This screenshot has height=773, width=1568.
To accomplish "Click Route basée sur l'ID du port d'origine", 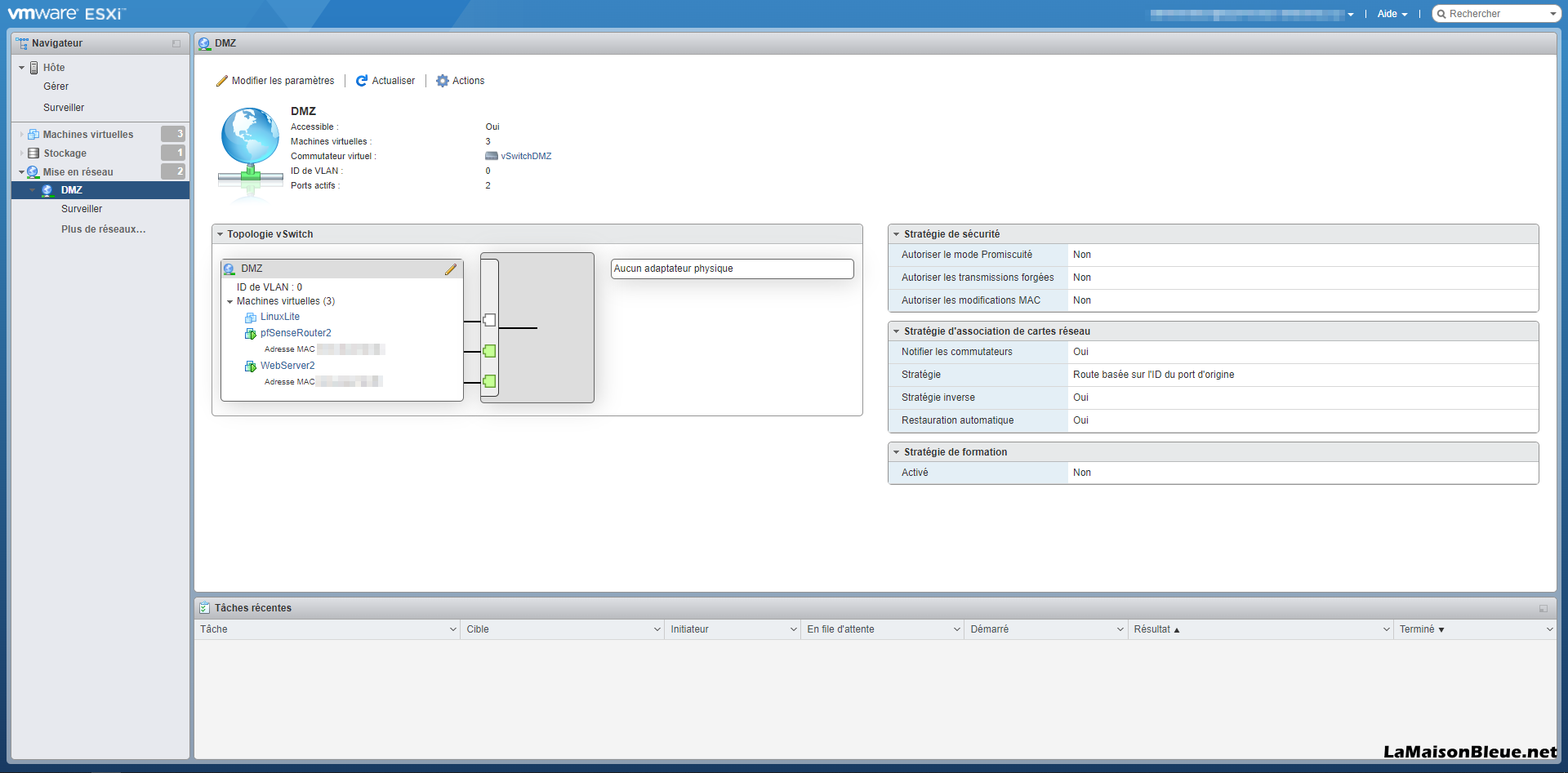I will 1153,375.
